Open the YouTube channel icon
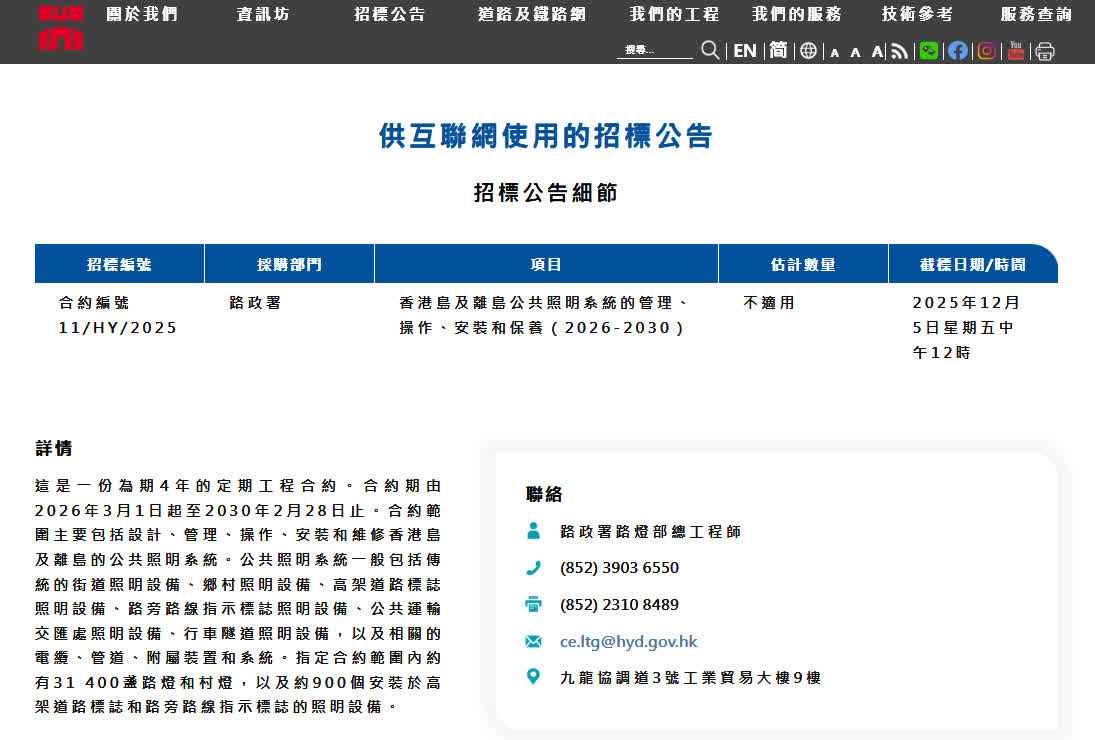 pos(1016,50)
